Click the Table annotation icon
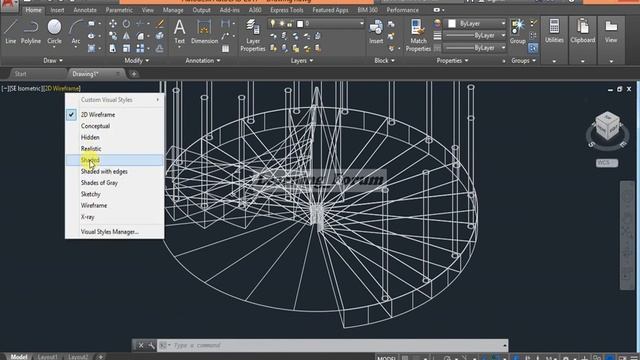 point(225,49)
